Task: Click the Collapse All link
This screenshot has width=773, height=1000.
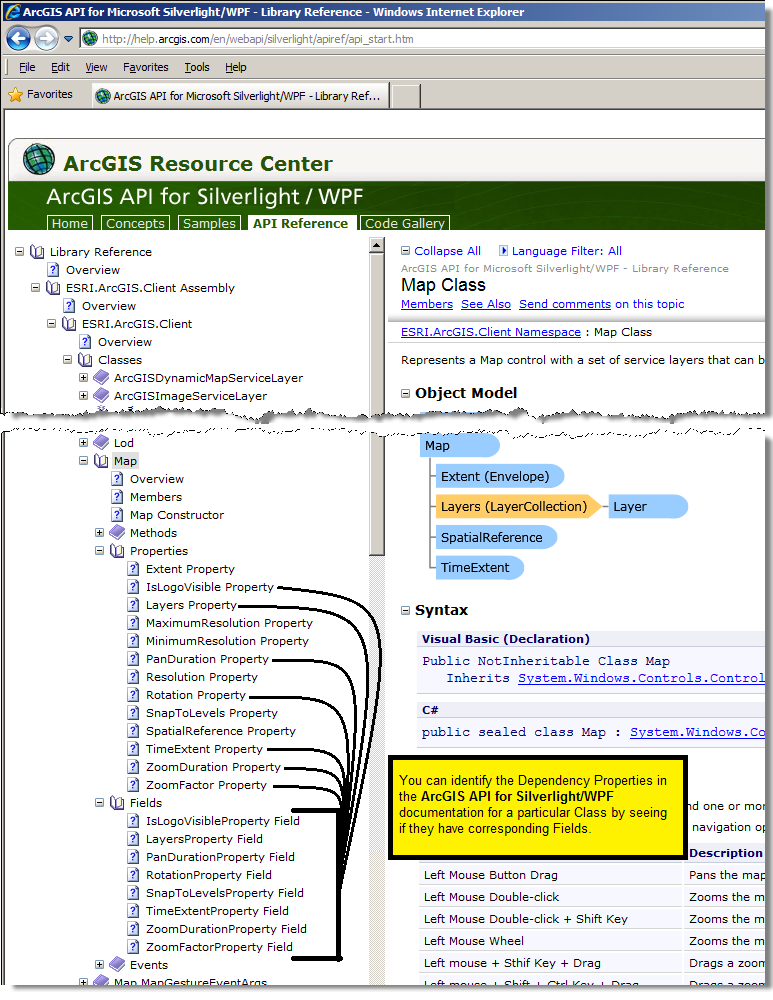Action: pos(441,251)
